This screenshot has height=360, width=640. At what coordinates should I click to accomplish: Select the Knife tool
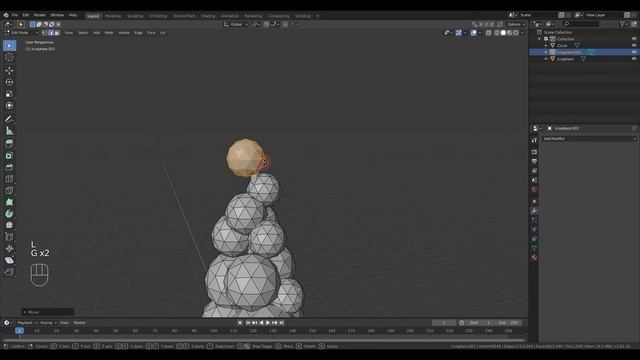tap(9, 191)
